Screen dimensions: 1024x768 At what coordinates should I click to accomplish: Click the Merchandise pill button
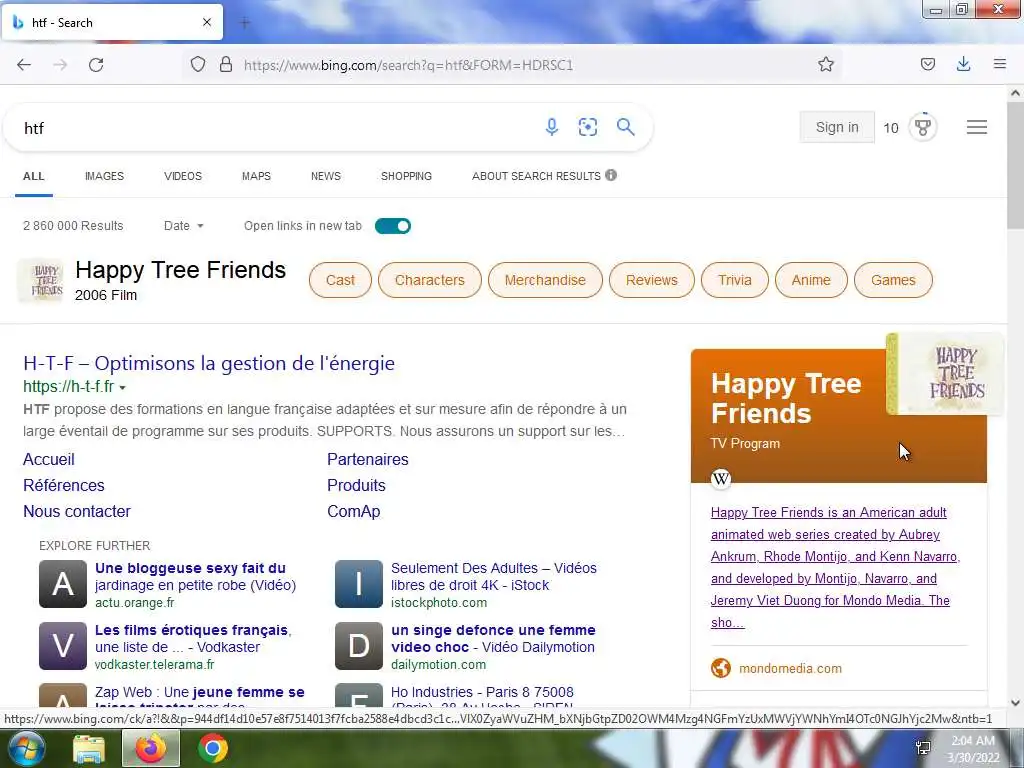(545, 280)
